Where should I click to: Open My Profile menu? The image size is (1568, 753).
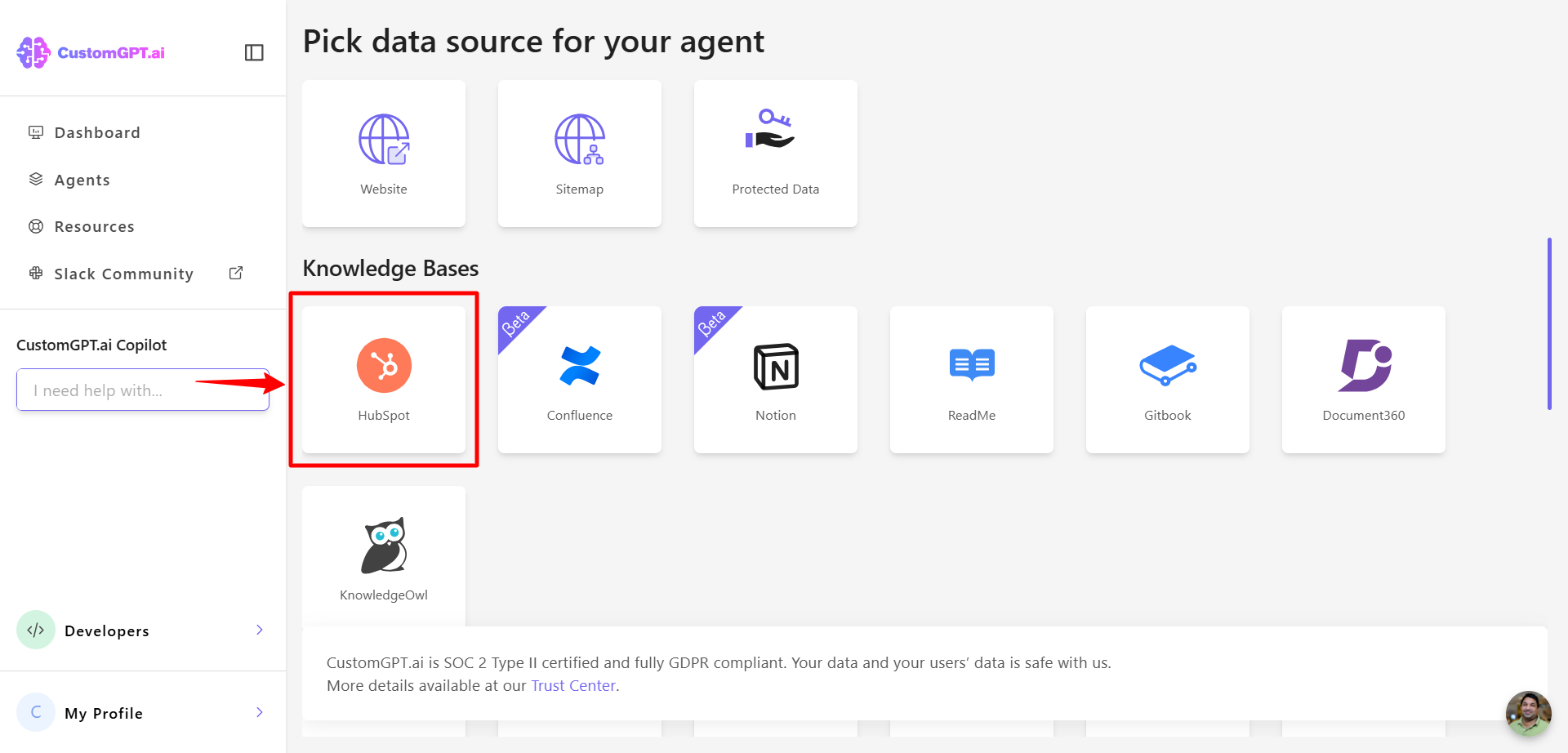pyautogui.click(x=143, y=712)
